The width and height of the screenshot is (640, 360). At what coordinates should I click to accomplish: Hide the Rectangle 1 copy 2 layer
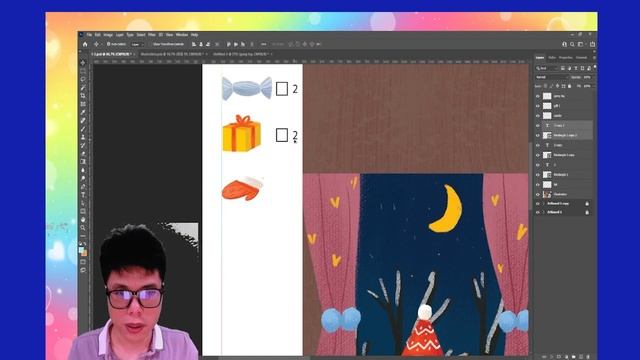point(538,136)
